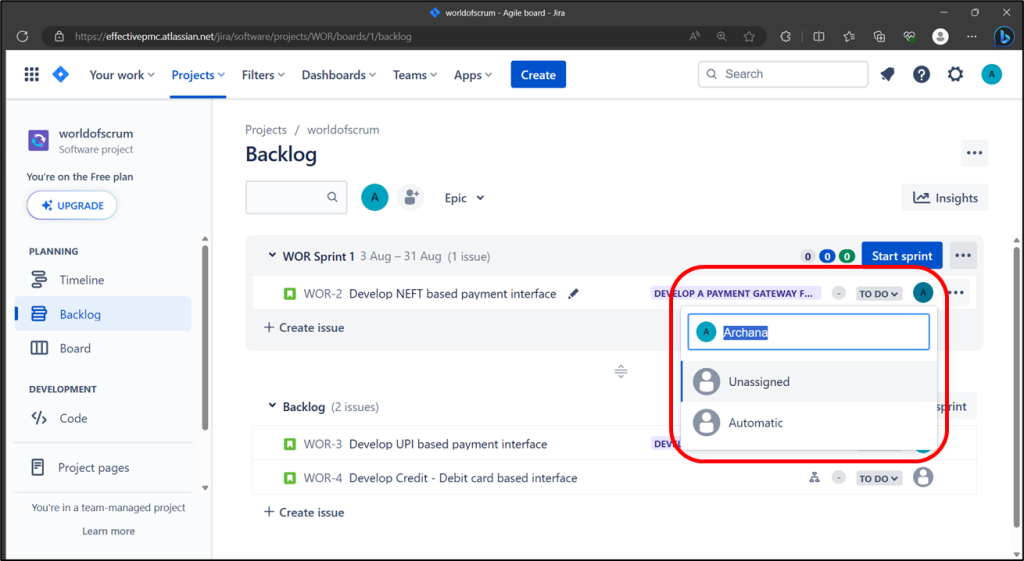Click unassigned avatar on WOR-4 row
Viewport: 1024px width, 561px height.
click(x=923, y=477)
